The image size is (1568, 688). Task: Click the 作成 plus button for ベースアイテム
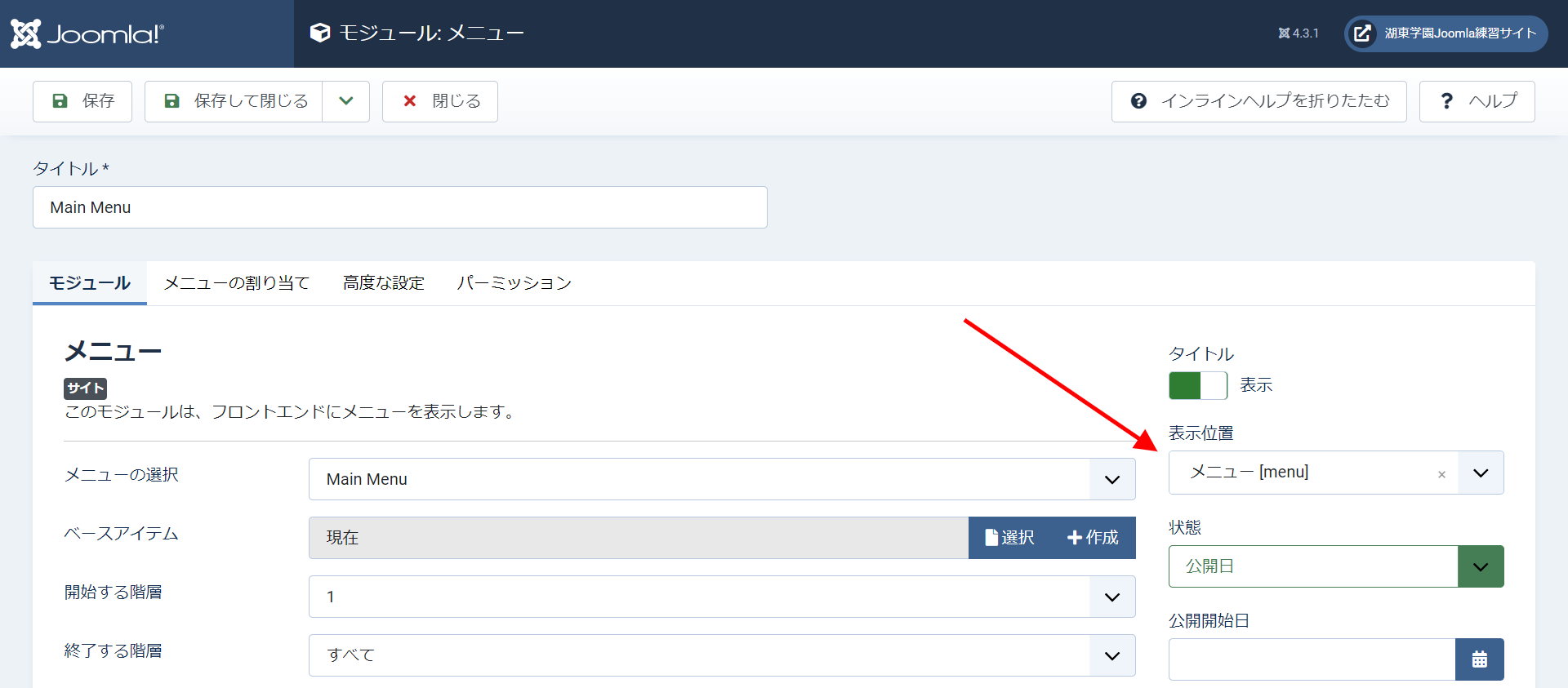[x=1093, y=538]
